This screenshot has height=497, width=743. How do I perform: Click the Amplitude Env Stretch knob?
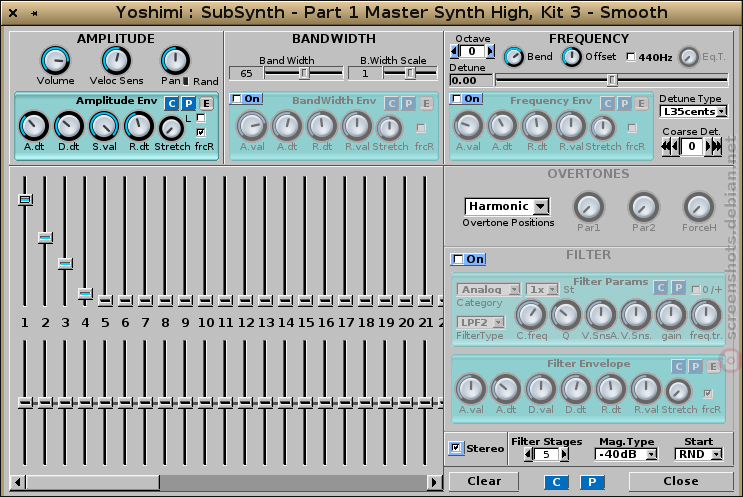click(x=171, y=128)
